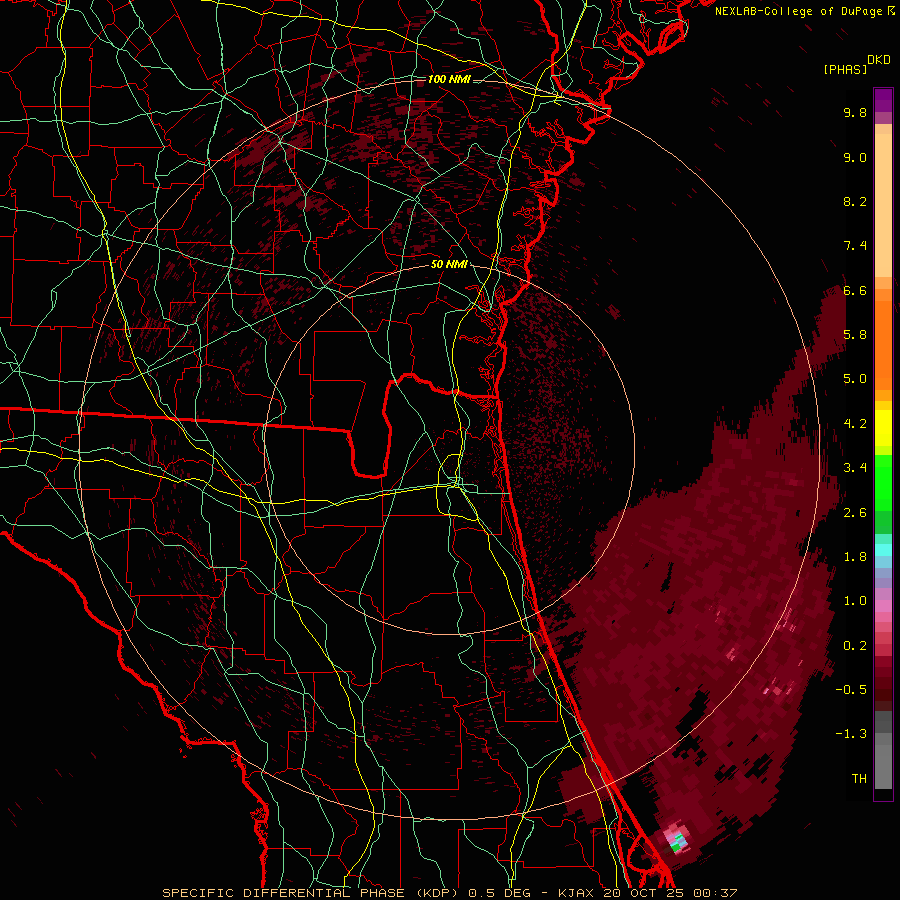Pick the yellow section of the color scale
900x900 pixels.
[x=883, y=428]
